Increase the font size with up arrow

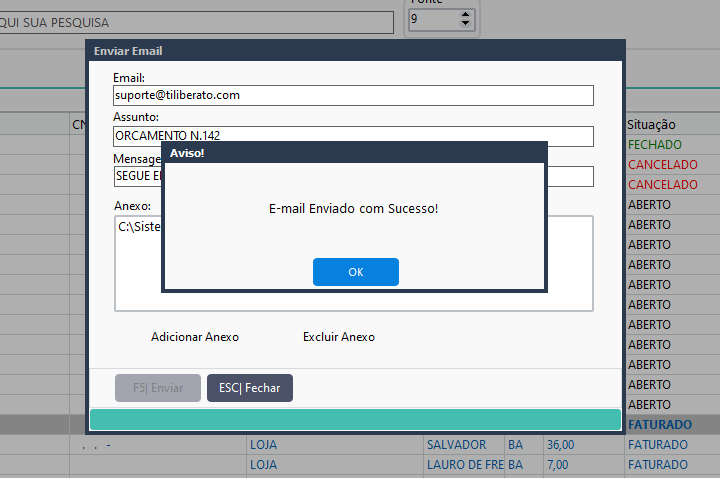465,15
